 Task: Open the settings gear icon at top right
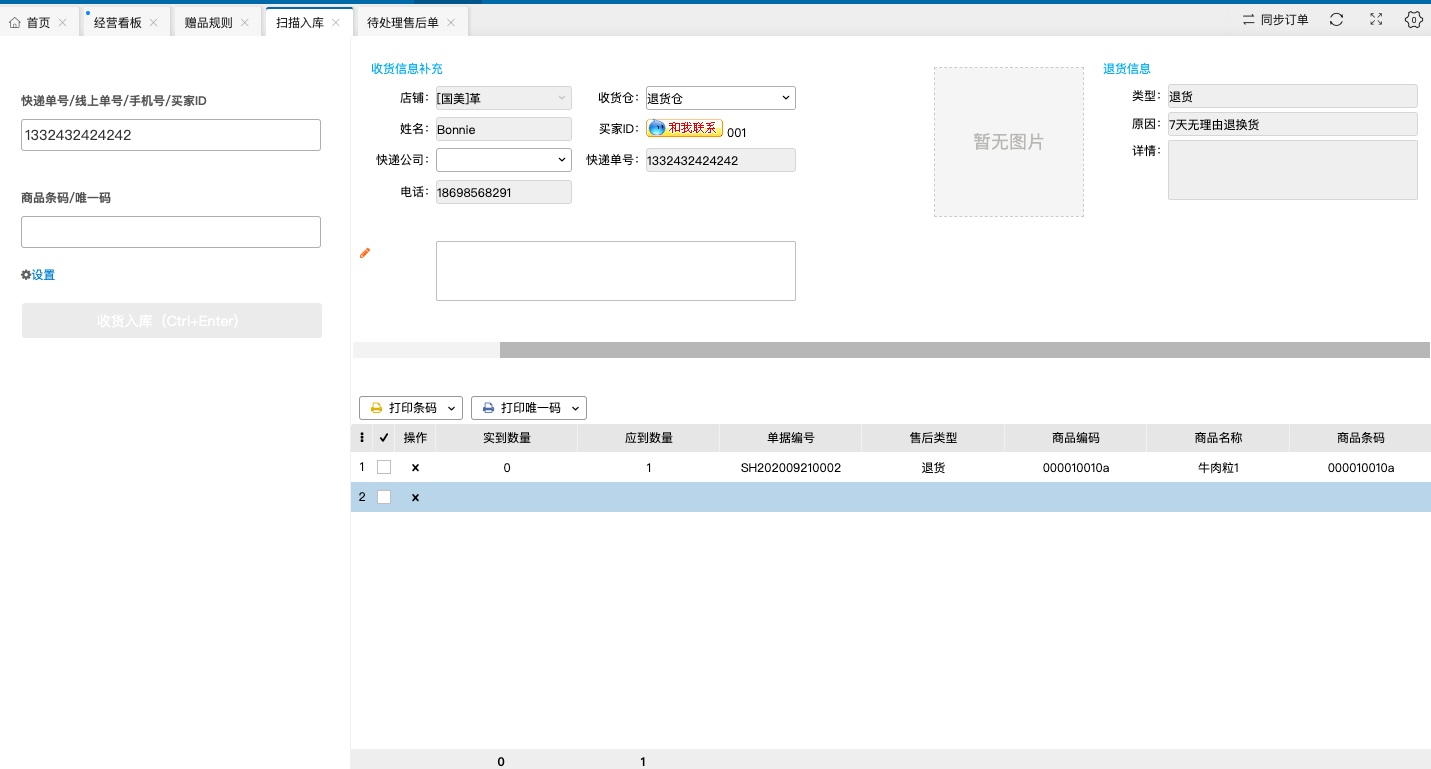[x=1413, y=19]
